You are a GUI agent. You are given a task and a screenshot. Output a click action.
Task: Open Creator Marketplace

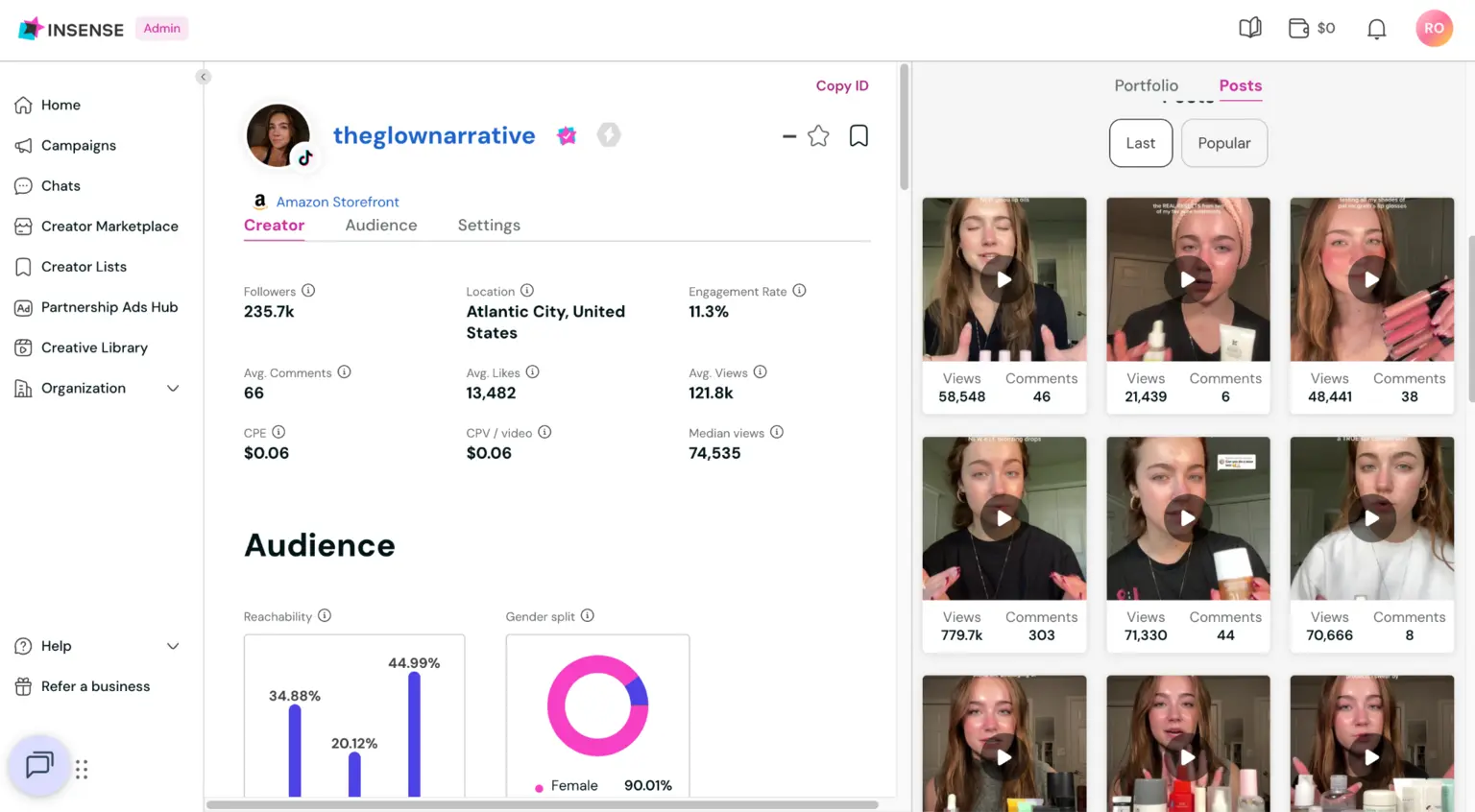[109, 226]
